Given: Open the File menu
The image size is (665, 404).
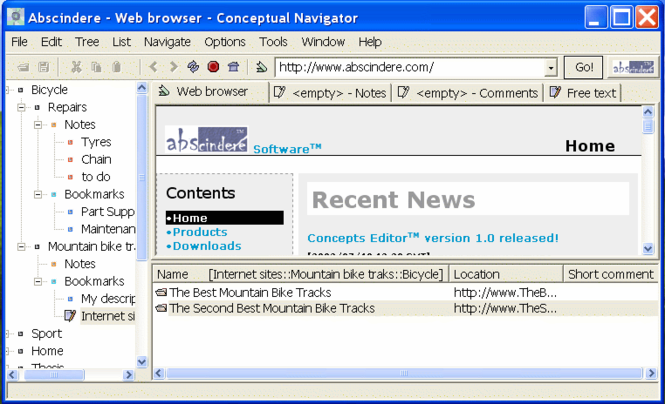Looking at the screenshot, I should [19, 42].
